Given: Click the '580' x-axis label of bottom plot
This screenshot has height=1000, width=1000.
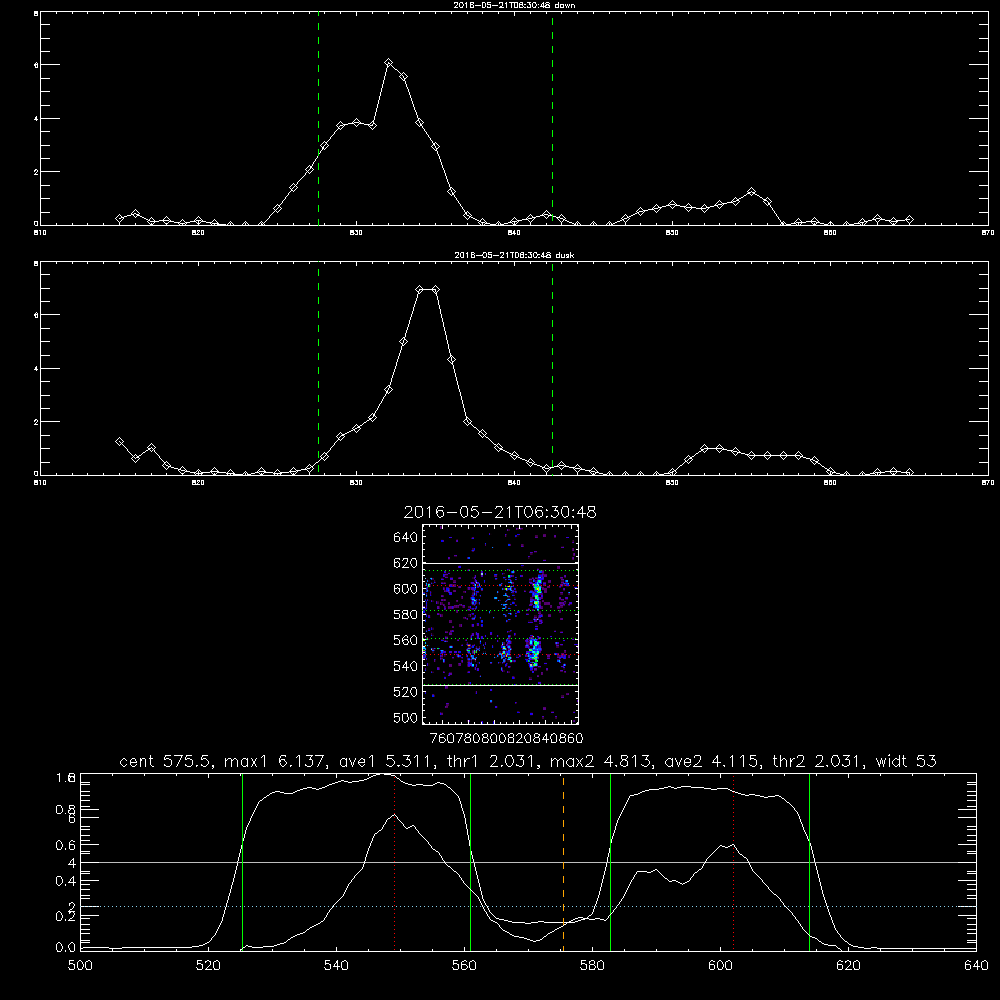Looking at the screenshot, I should 592,966.
